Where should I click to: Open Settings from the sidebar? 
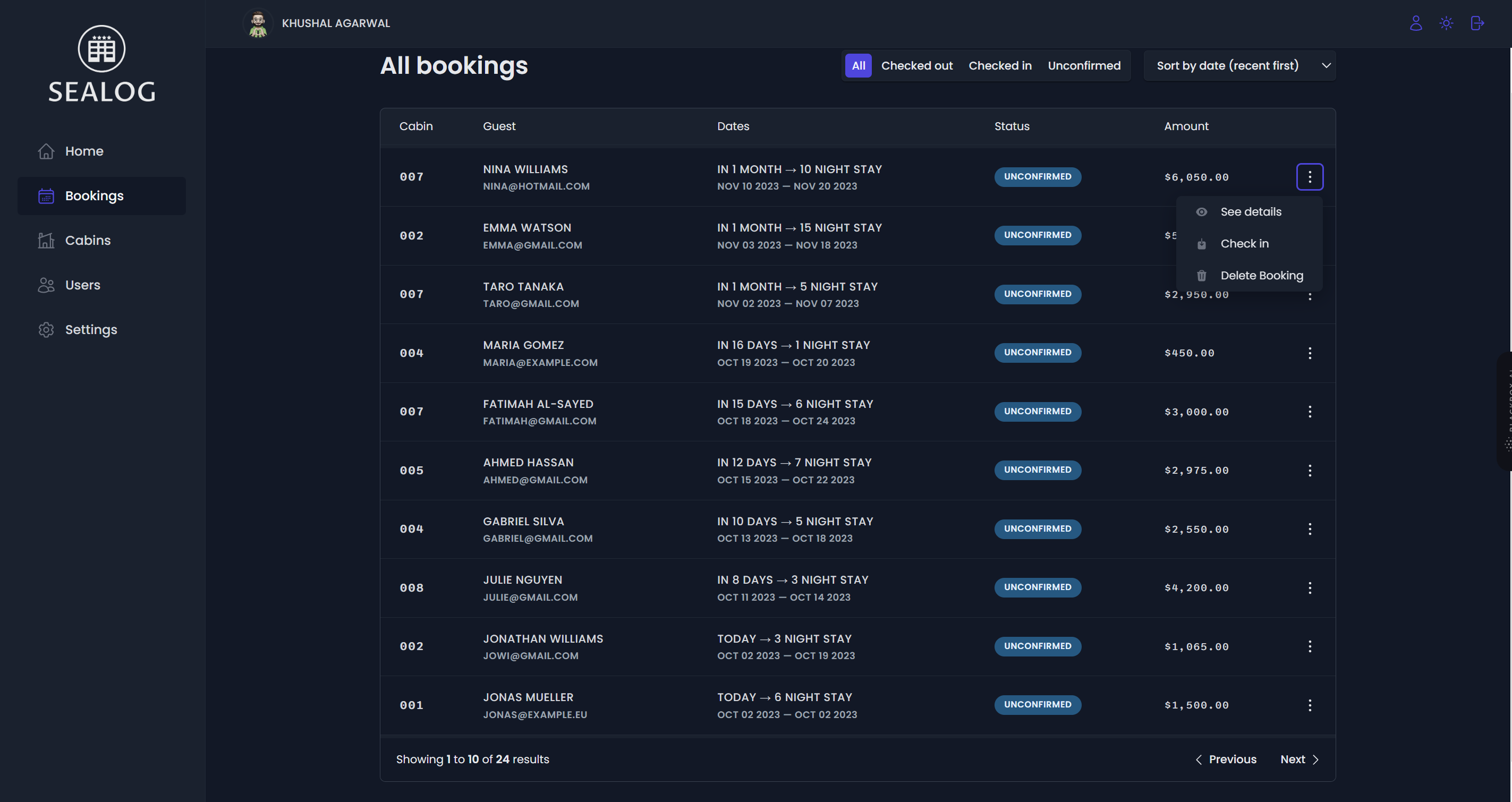click(x=91, y=330)
